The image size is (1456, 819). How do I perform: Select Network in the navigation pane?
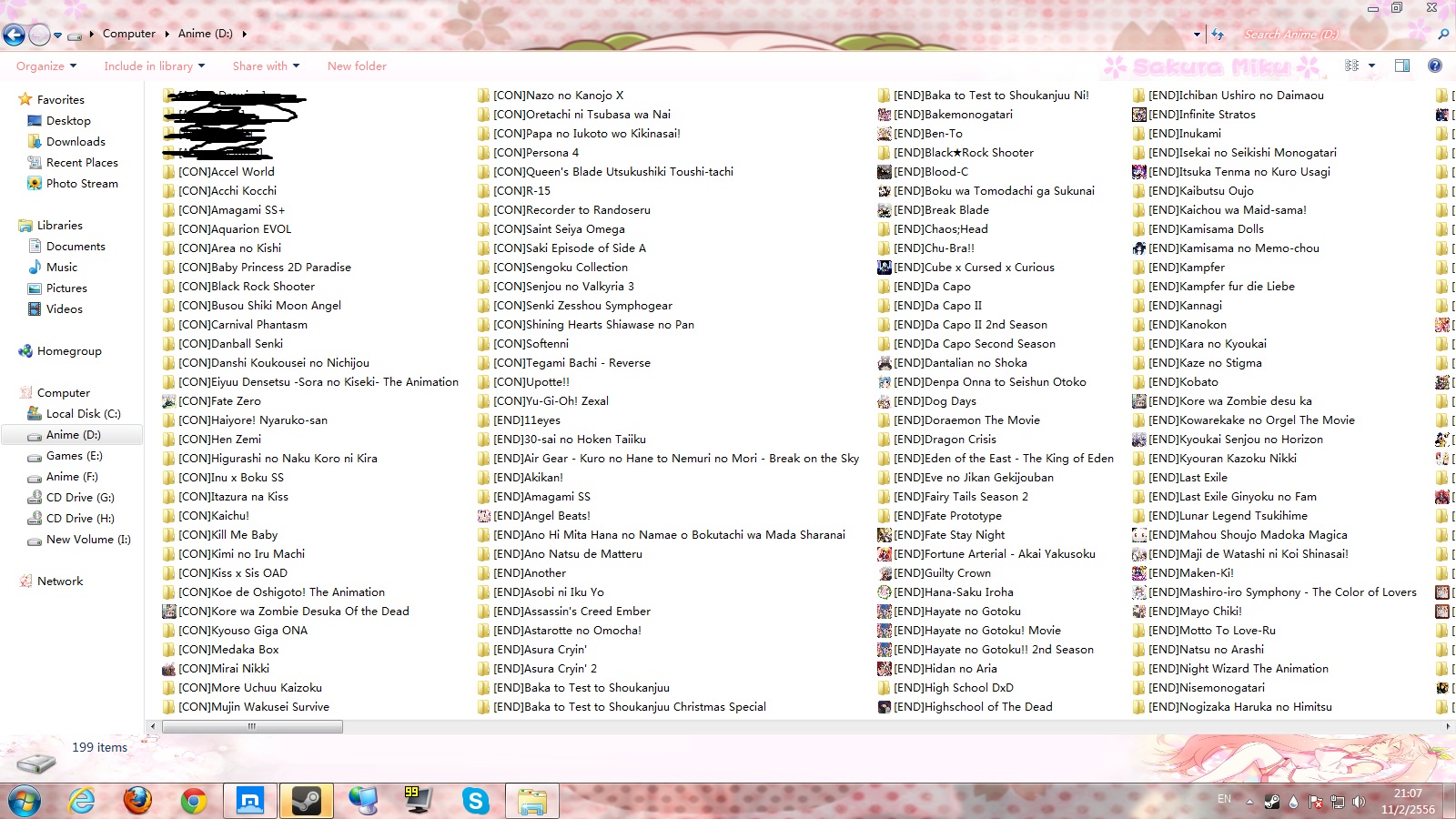60,581
